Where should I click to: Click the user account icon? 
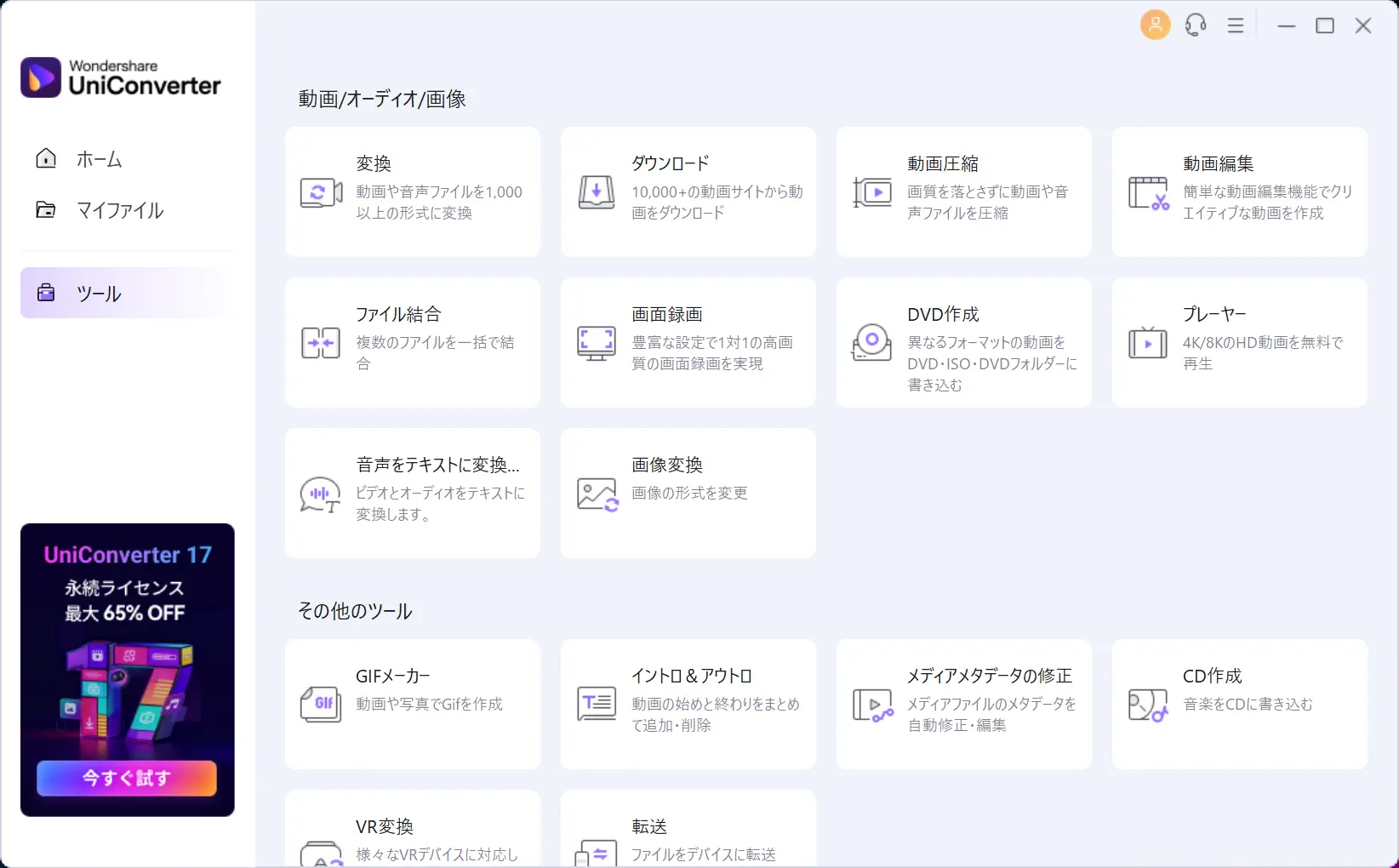pos(1155,25)
